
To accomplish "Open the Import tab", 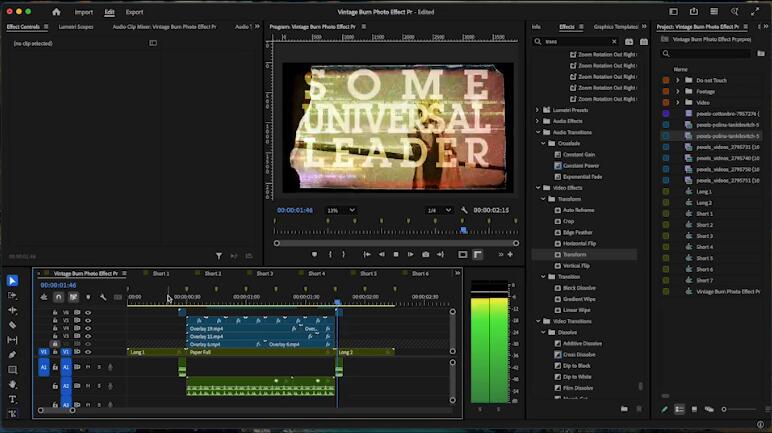I will [84, 12].
